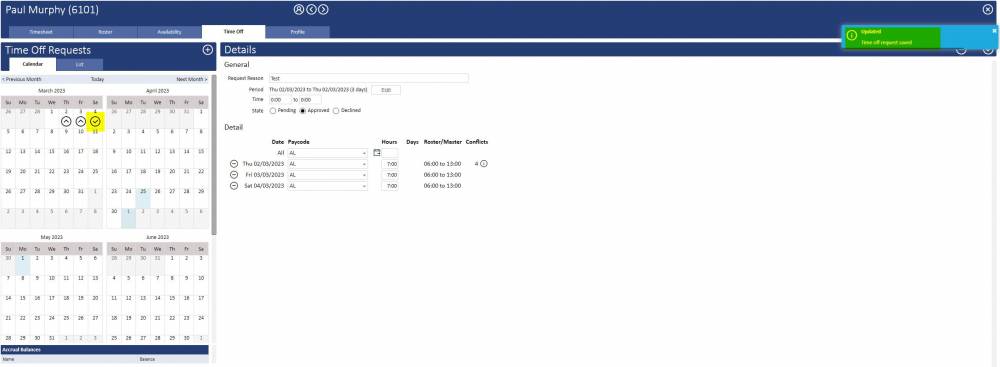Viewport: 1000px width, 367px height.
Task: Close the Paul Murphy employee window
Action: click(987, 10)
